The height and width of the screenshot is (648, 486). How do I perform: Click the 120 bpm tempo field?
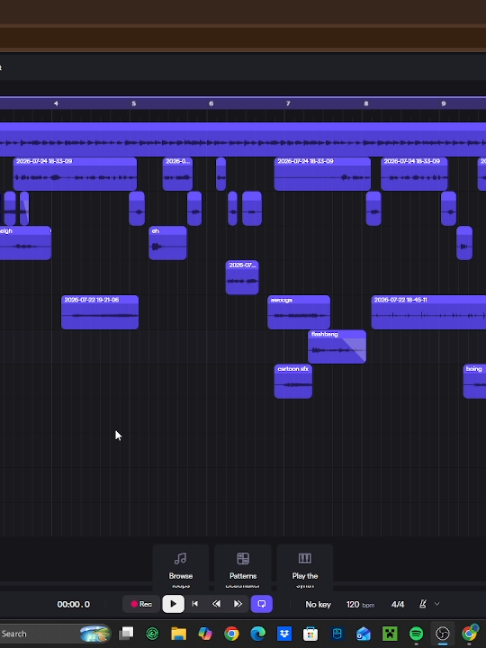tap(360, 604)
